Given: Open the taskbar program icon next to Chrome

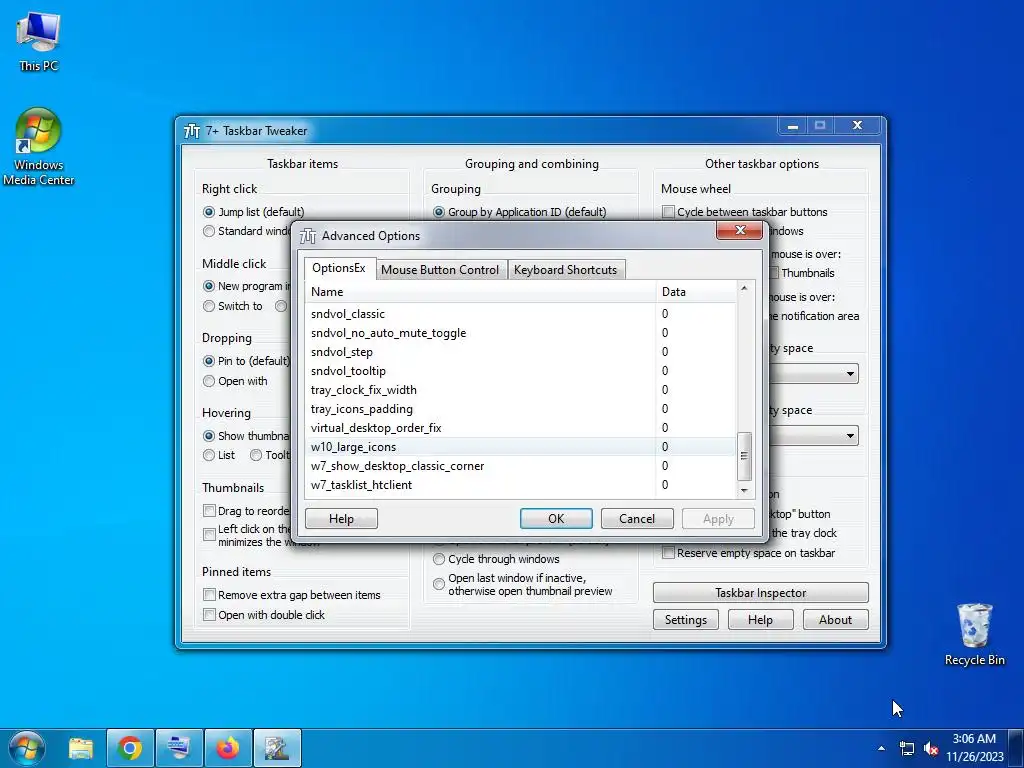Looking at the screenshot, I should pyautogui.click(x=179, y=748).
